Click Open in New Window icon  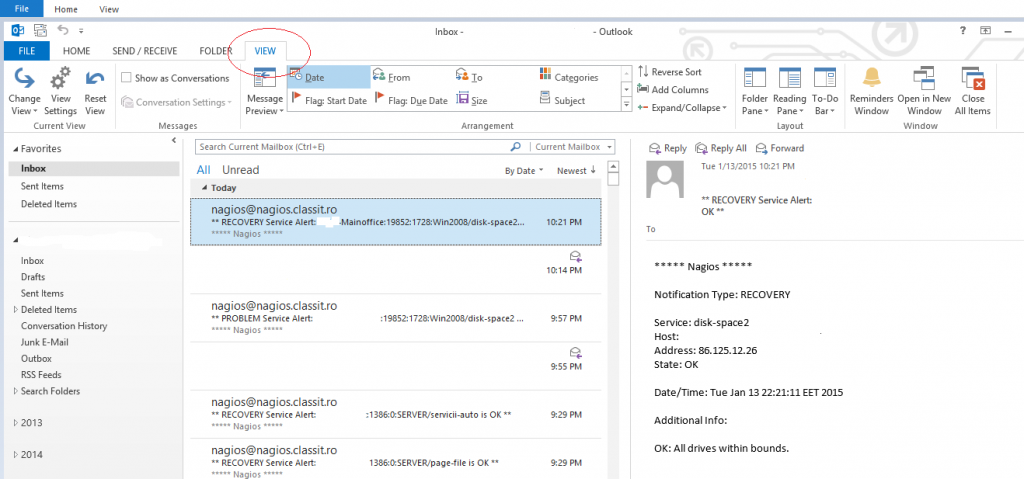[923, 80]
